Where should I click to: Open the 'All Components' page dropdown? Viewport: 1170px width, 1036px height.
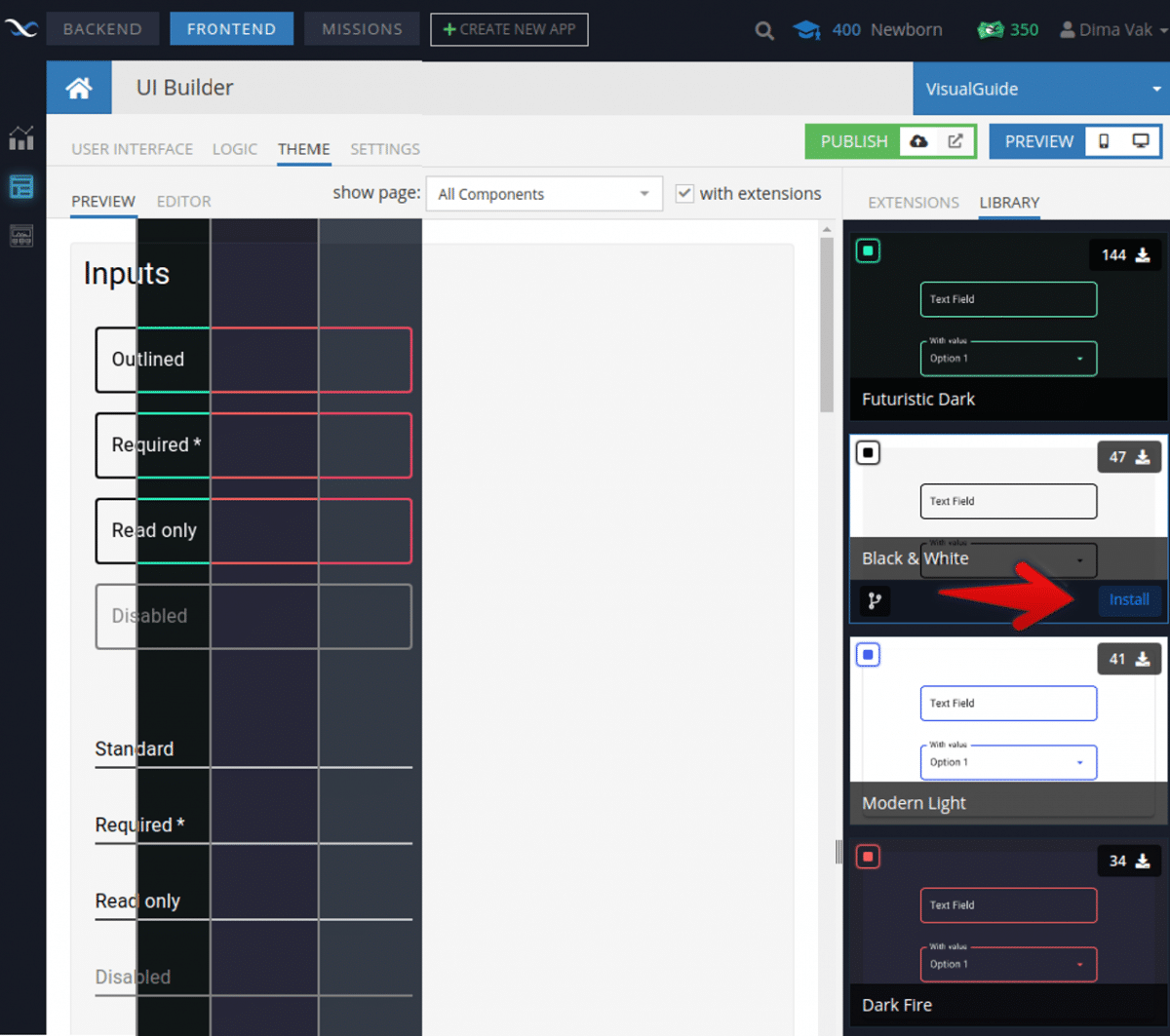point(543,194)
